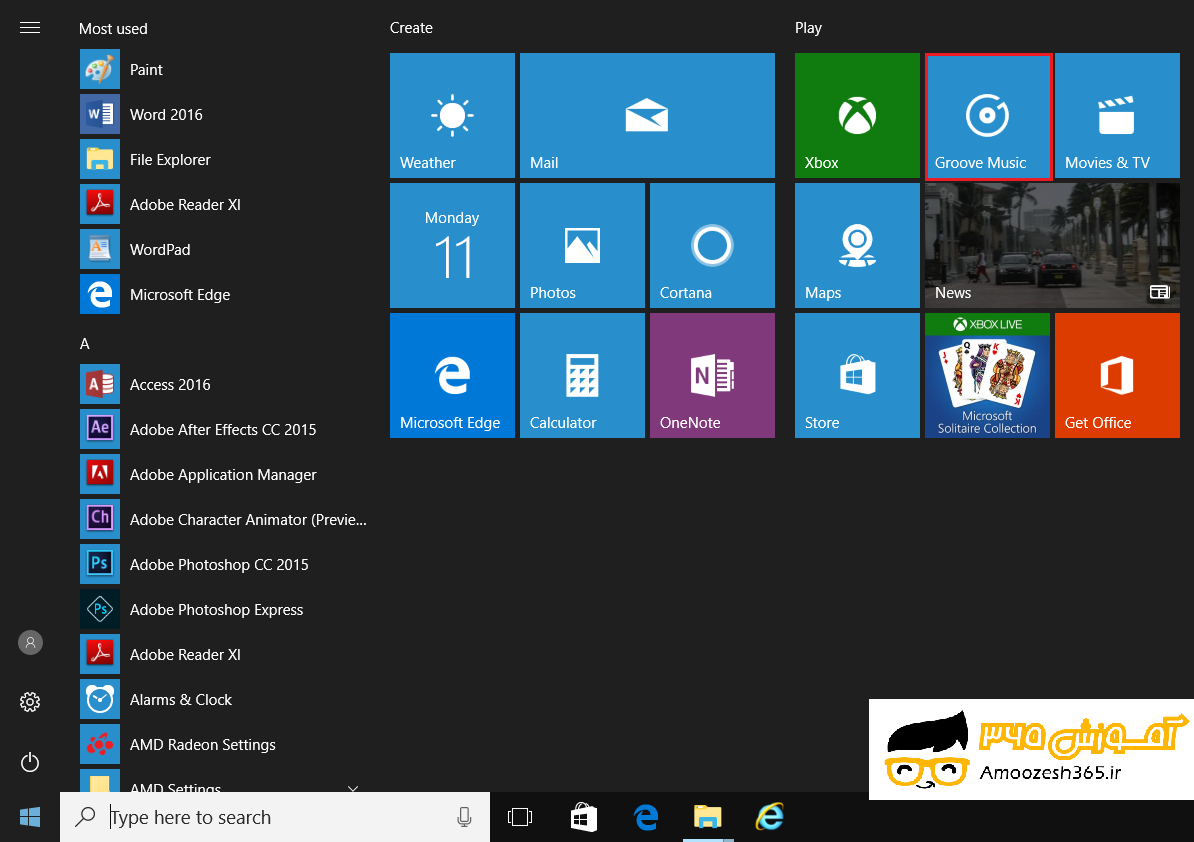Open Settings from the sidebar
The image size is (1194, 842).
pyautogui.click(x=29, y=702)
